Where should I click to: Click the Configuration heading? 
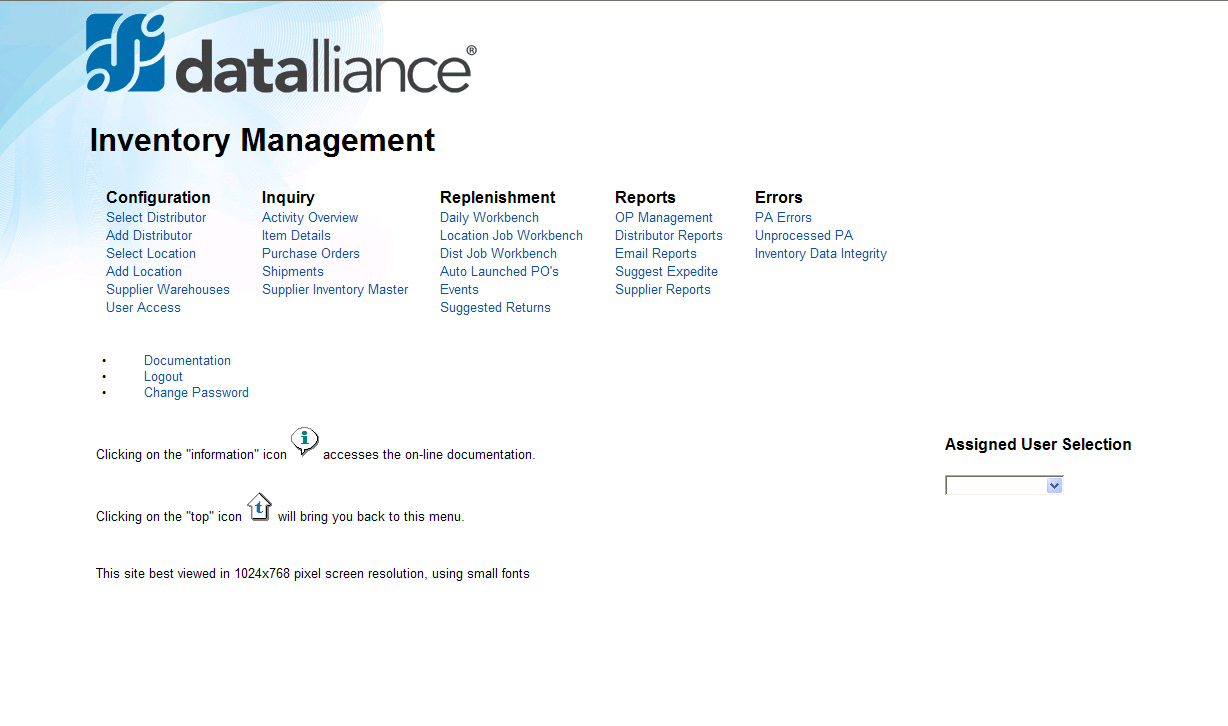(x=158, y=197)
